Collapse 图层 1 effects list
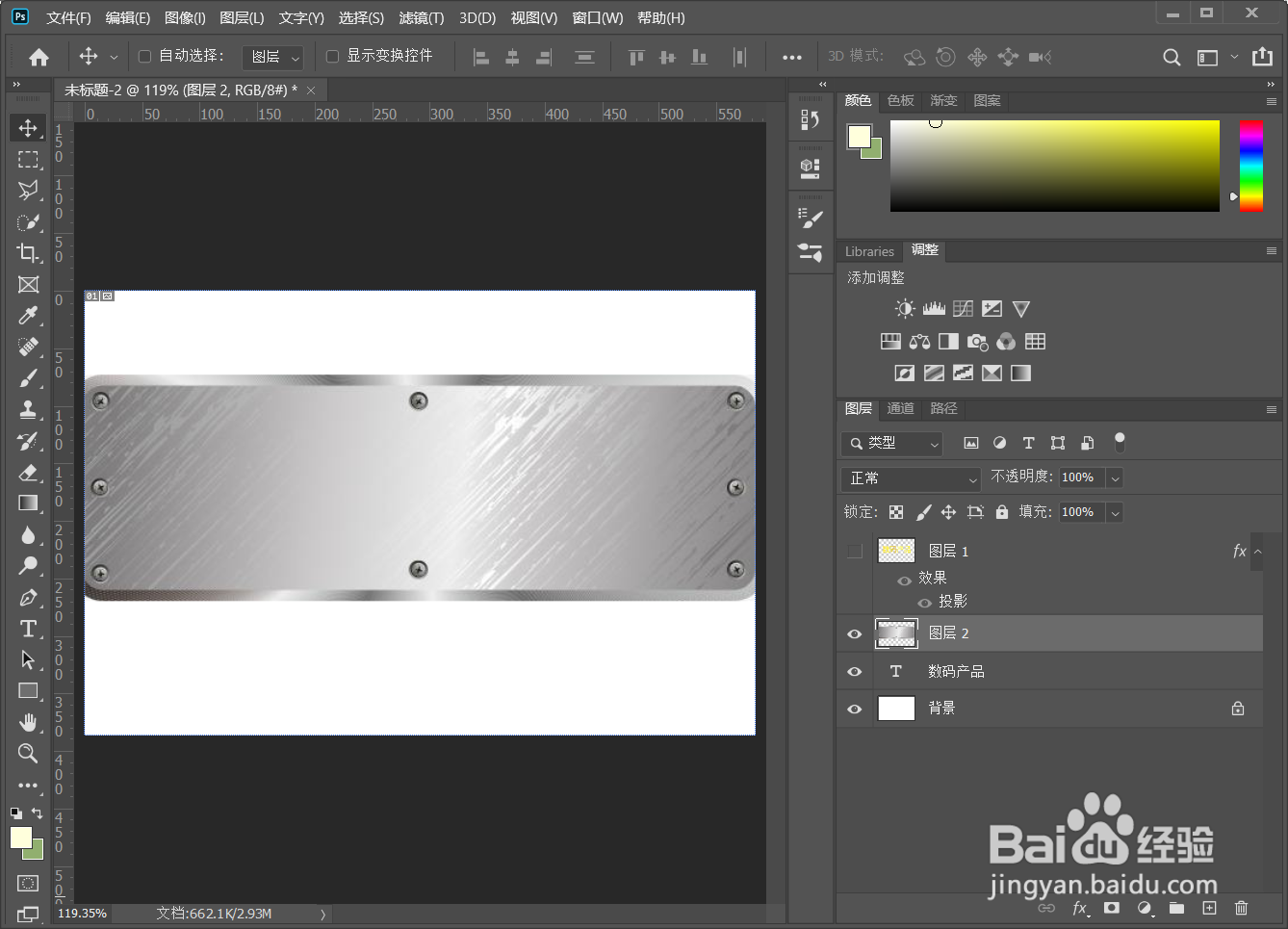This screenshot has height=929, width=1288. [1258, 552]
